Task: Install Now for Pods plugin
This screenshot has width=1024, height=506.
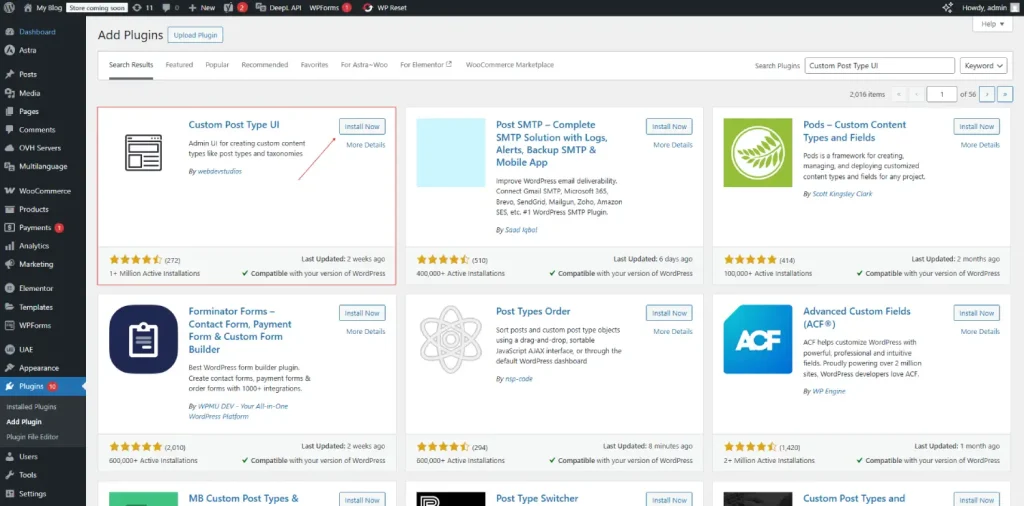Action: click(x=976, y=127)
